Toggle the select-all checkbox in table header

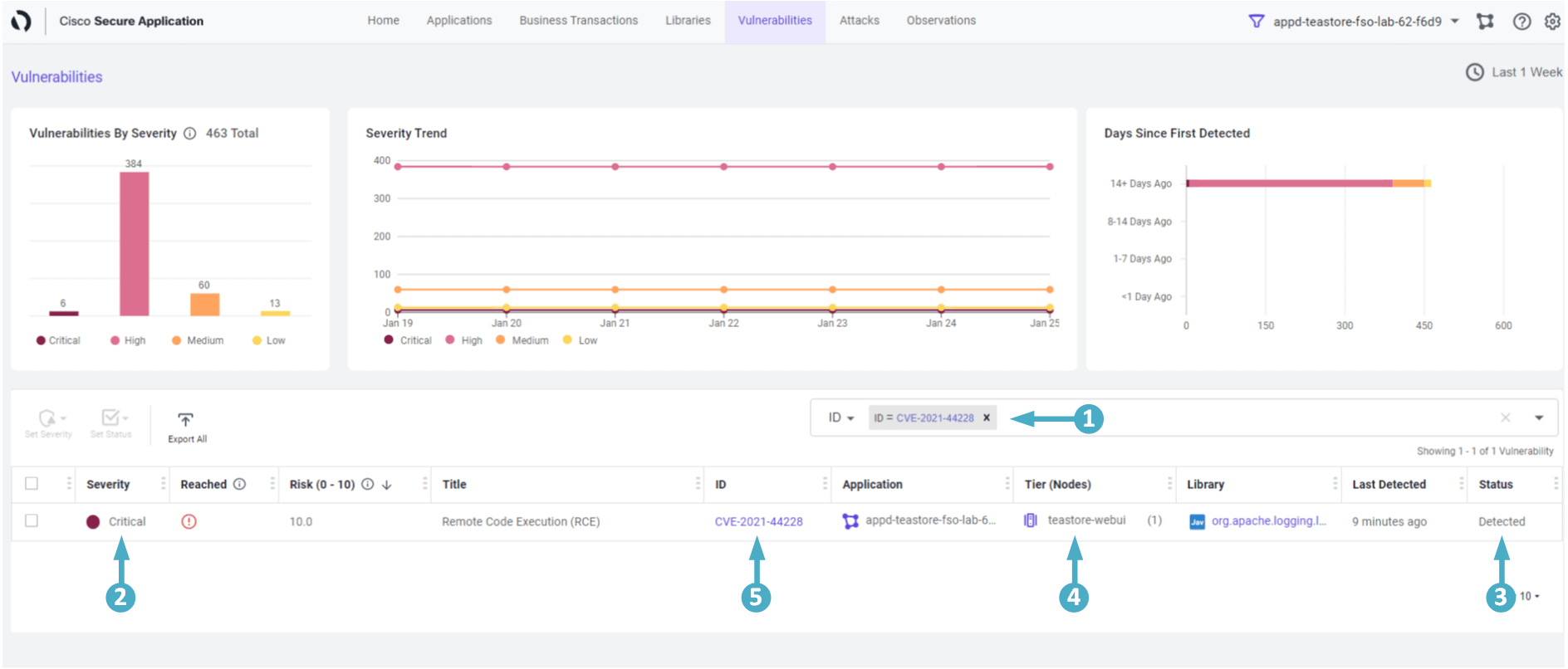32,484
